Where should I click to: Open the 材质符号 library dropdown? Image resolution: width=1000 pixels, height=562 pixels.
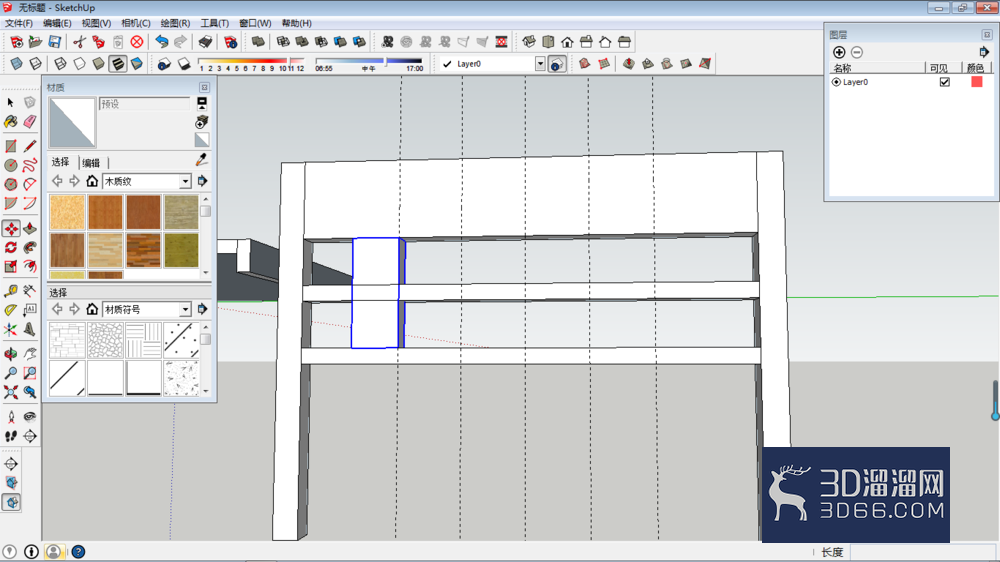tap(185, 309)
